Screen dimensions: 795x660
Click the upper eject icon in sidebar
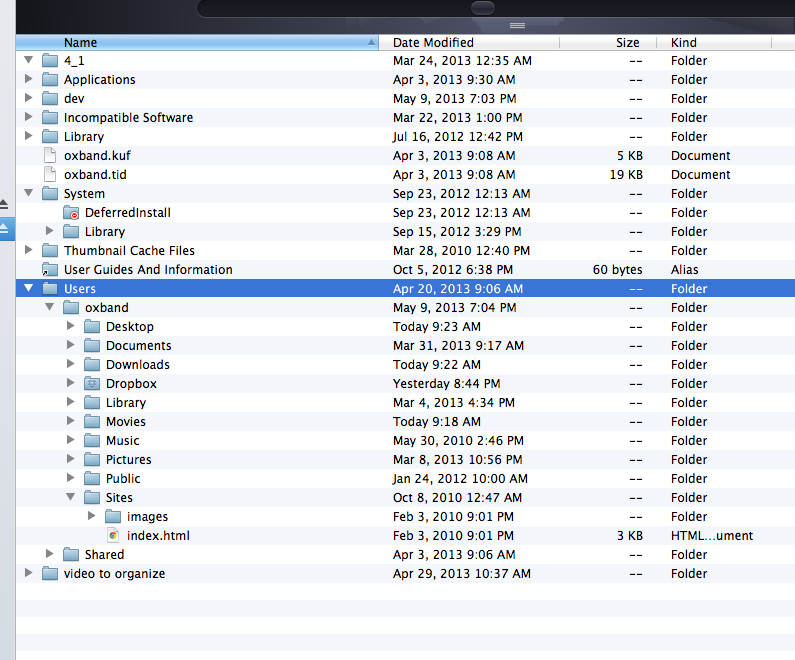tap(4, 204)
